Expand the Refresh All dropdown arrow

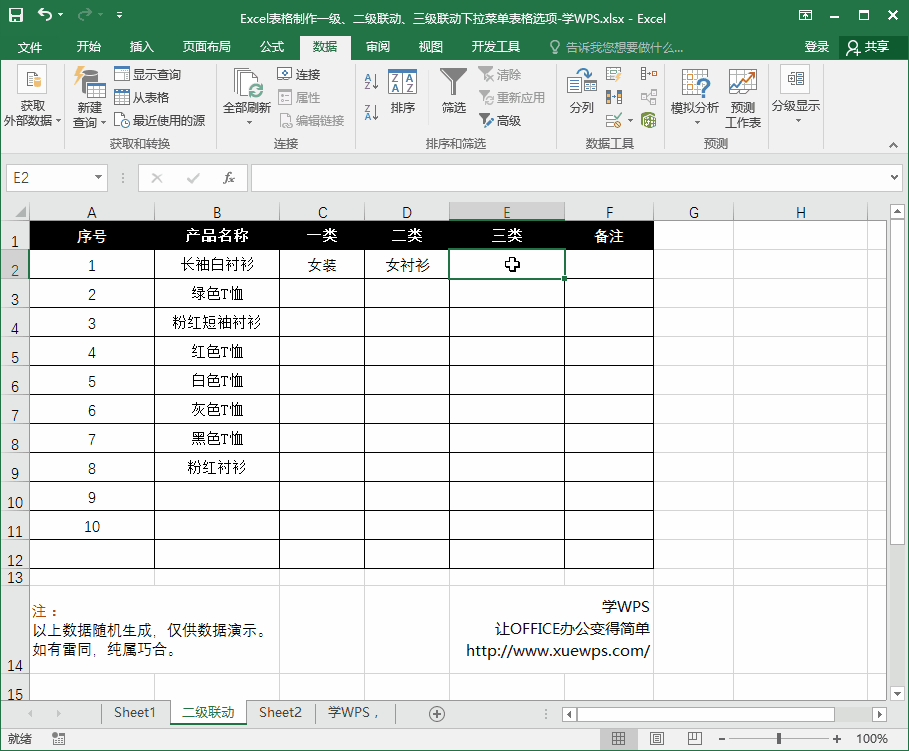[249, 123]
